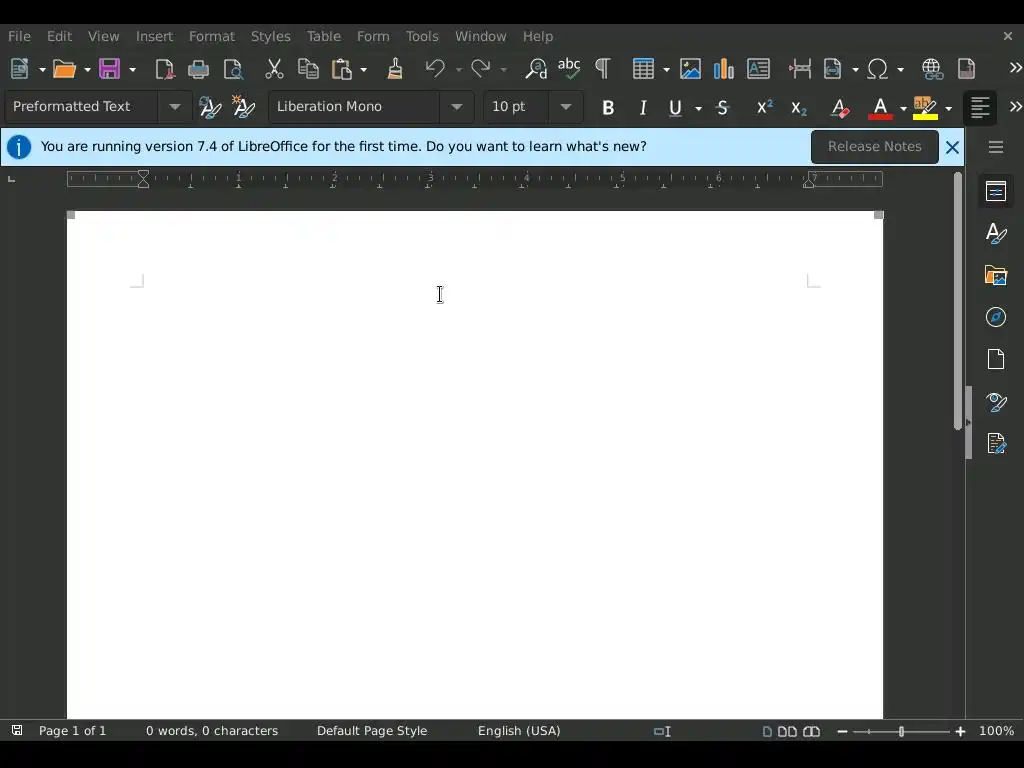Click the Insert Hyperlink globe icon

pos(932,69)
